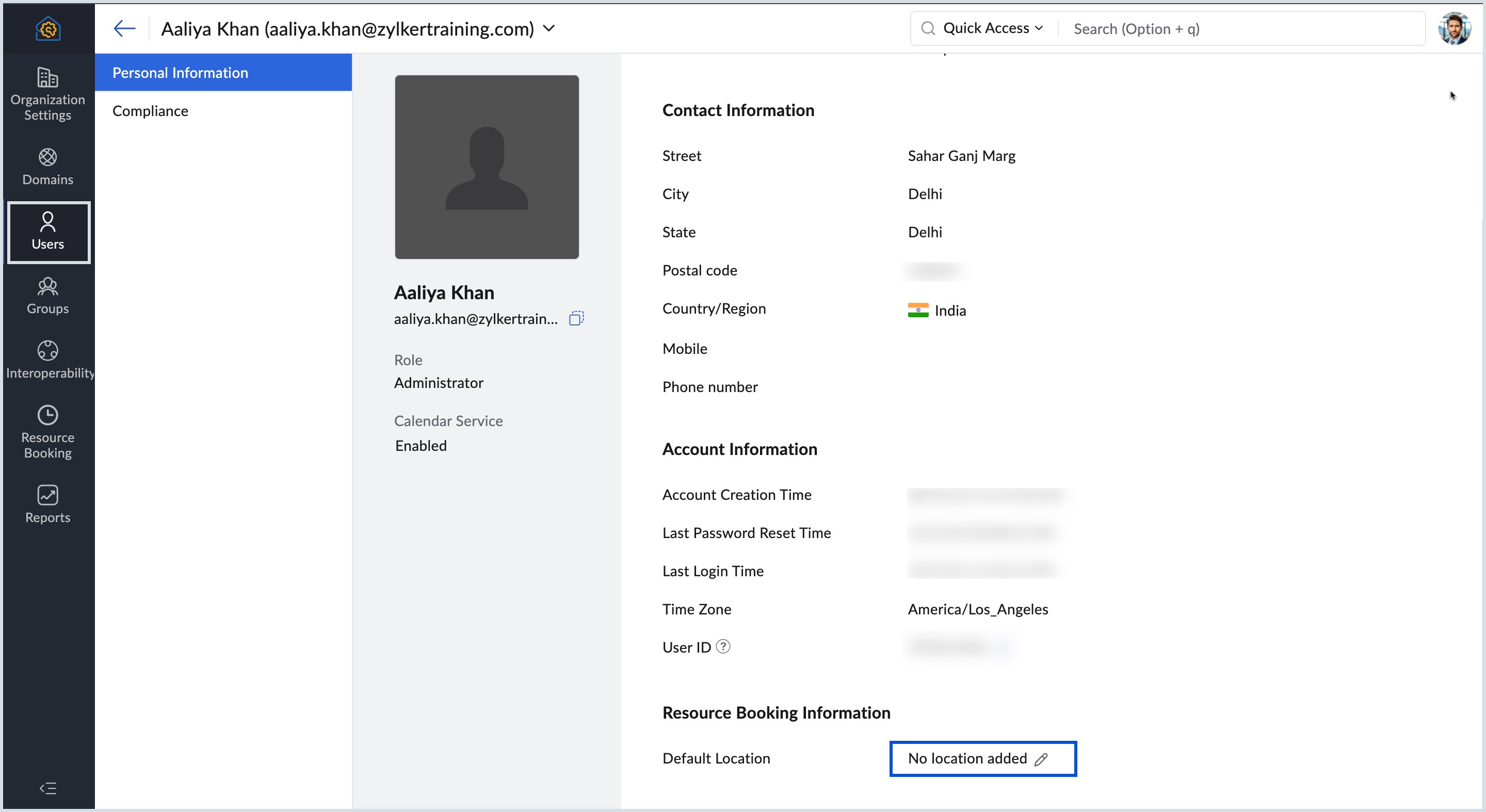The height and width of the screenshot is (812, 1486).
Task: Open the Reports section
Action: pos(47,505)
